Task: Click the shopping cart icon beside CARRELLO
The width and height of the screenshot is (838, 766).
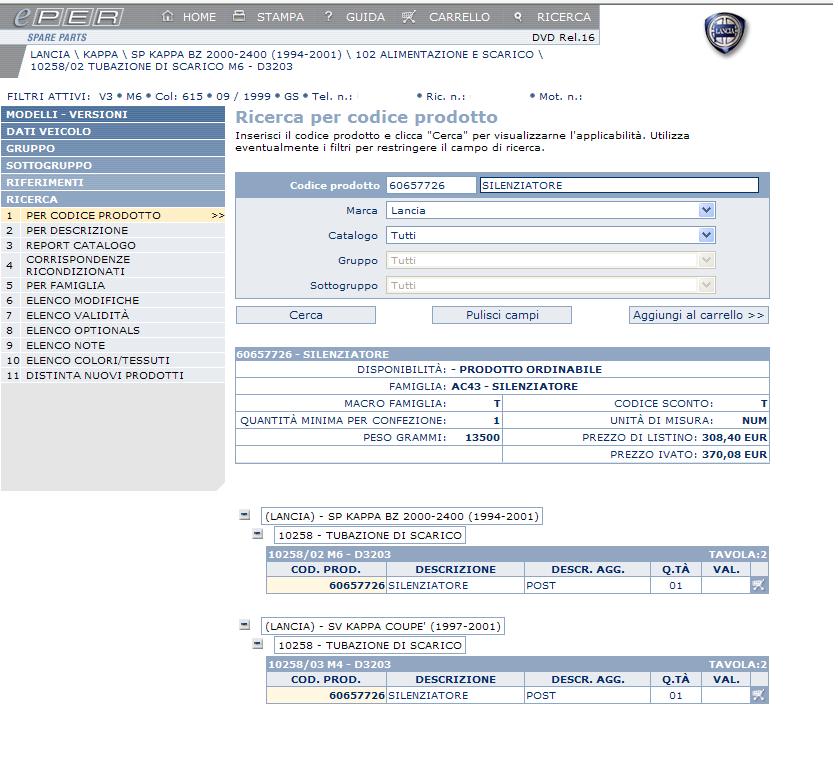Action: (x=408, y=17)
